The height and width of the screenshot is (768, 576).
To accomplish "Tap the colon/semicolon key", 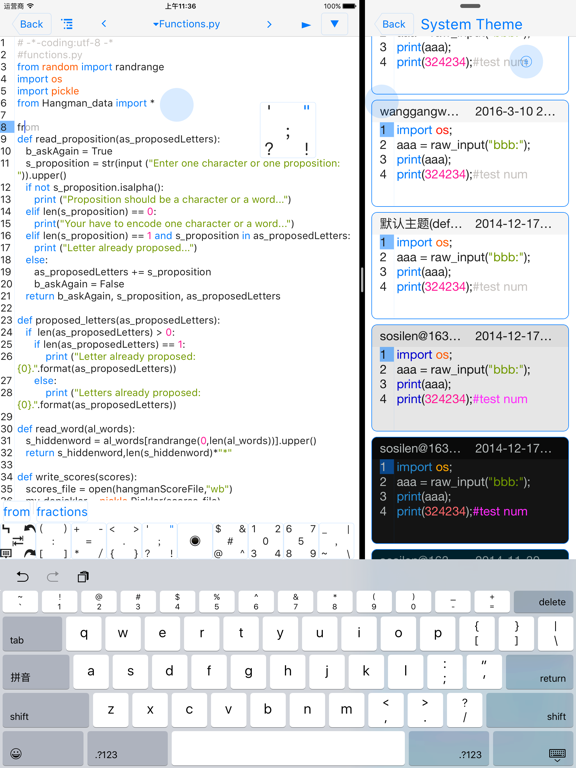I will click(445, 672).
